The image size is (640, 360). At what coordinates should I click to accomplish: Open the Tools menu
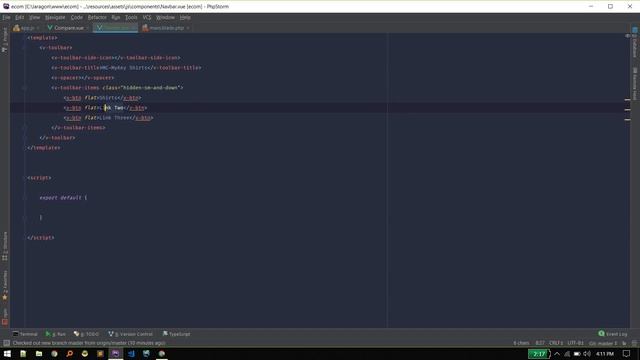tap(131, 18)
